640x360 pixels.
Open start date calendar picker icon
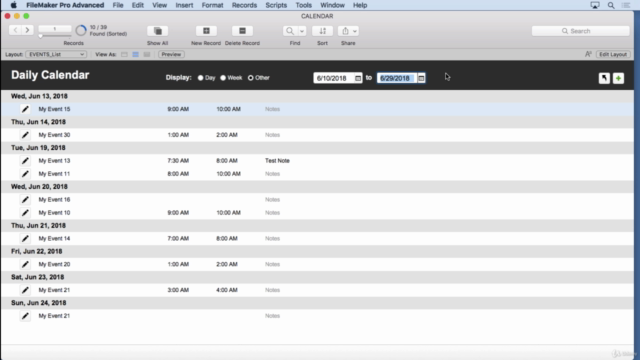pyautogui.click(x=358, y=78)
